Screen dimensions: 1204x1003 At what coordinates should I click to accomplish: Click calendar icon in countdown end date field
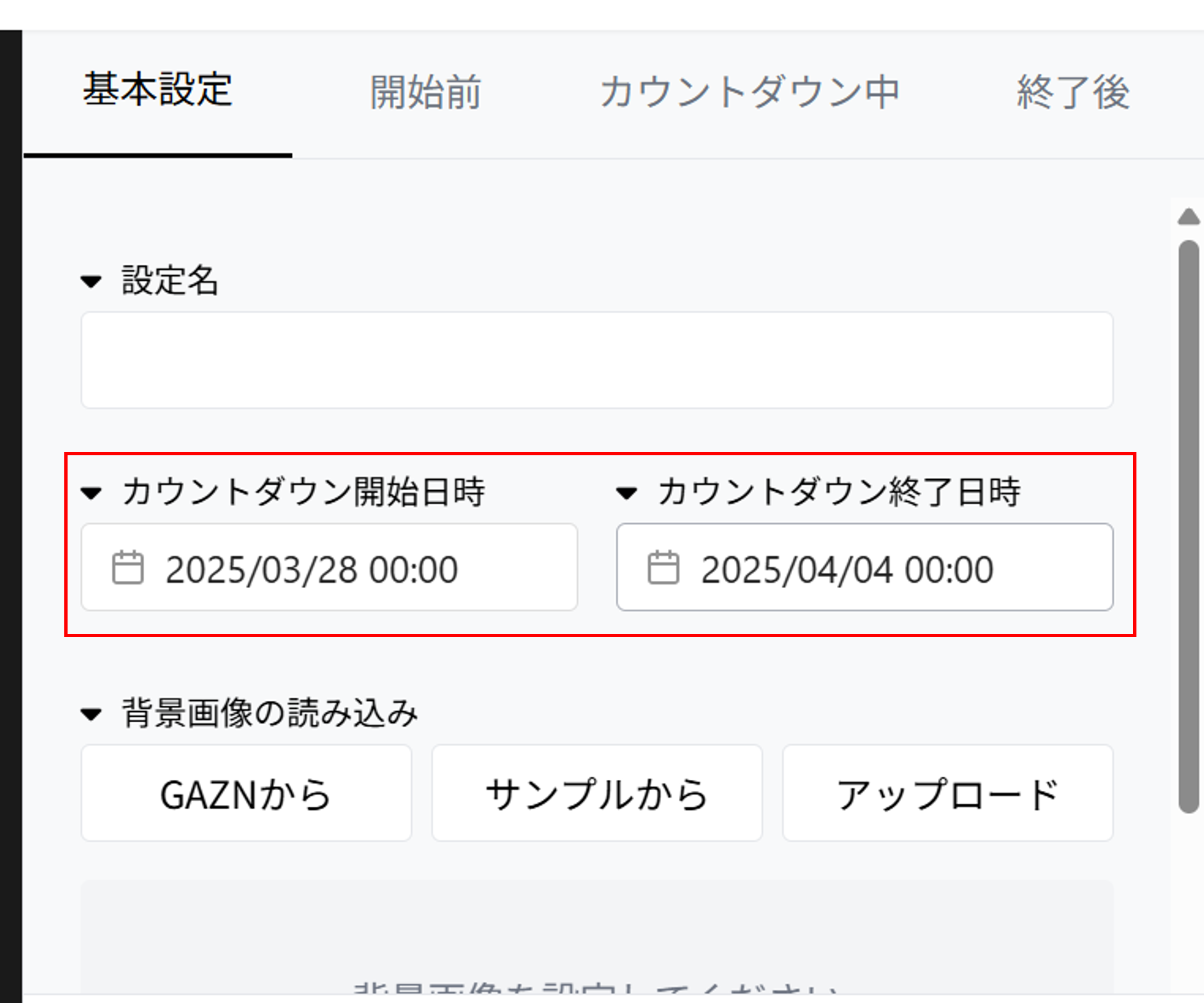pos(663,567)
